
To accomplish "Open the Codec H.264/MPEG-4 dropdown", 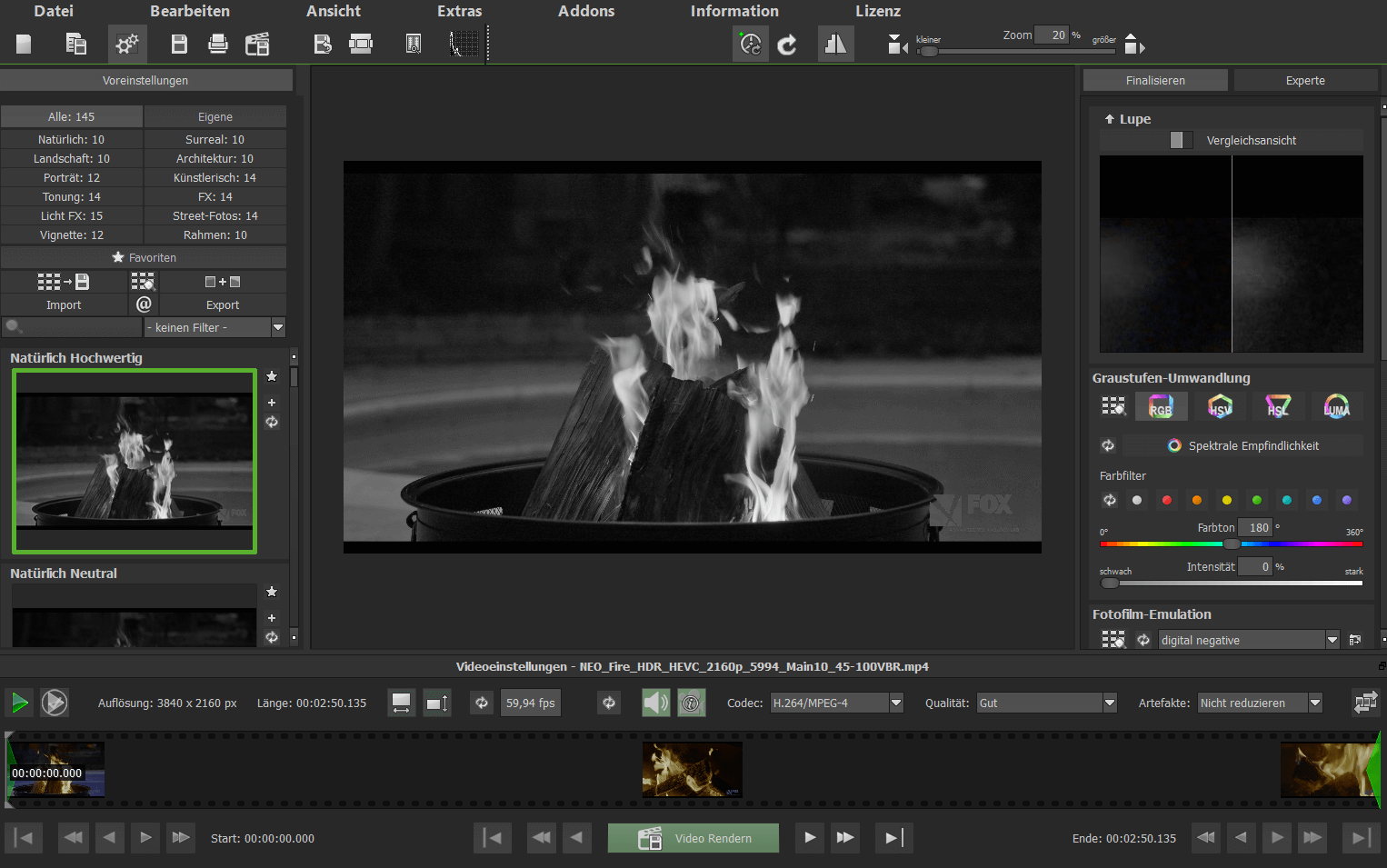I will pos(836,703).
